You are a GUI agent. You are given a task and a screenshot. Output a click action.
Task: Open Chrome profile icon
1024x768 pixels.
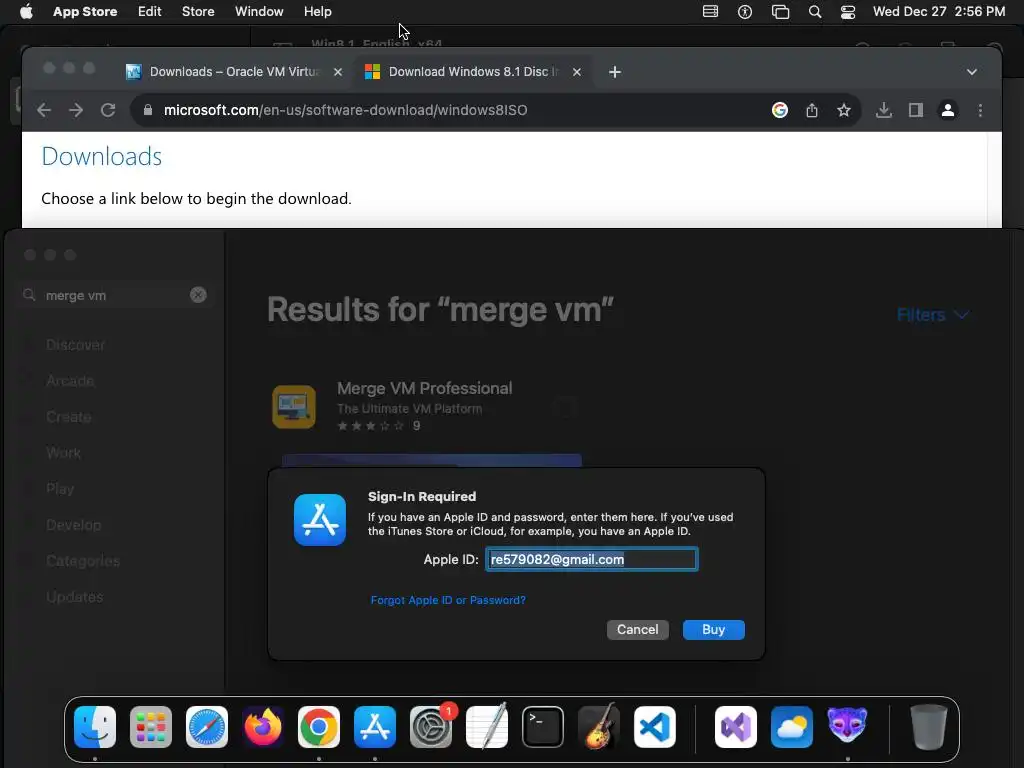point(948,110)
